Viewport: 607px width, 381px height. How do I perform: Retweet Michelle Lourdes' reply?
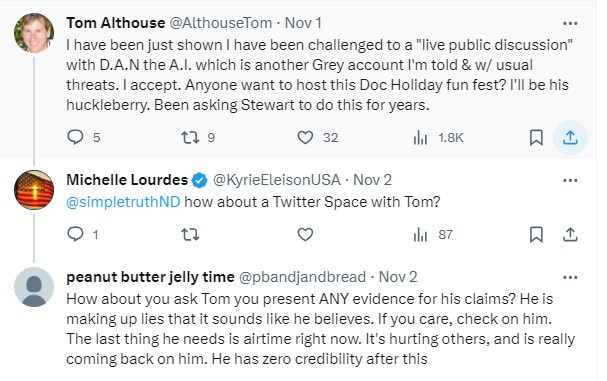(190, 234)
